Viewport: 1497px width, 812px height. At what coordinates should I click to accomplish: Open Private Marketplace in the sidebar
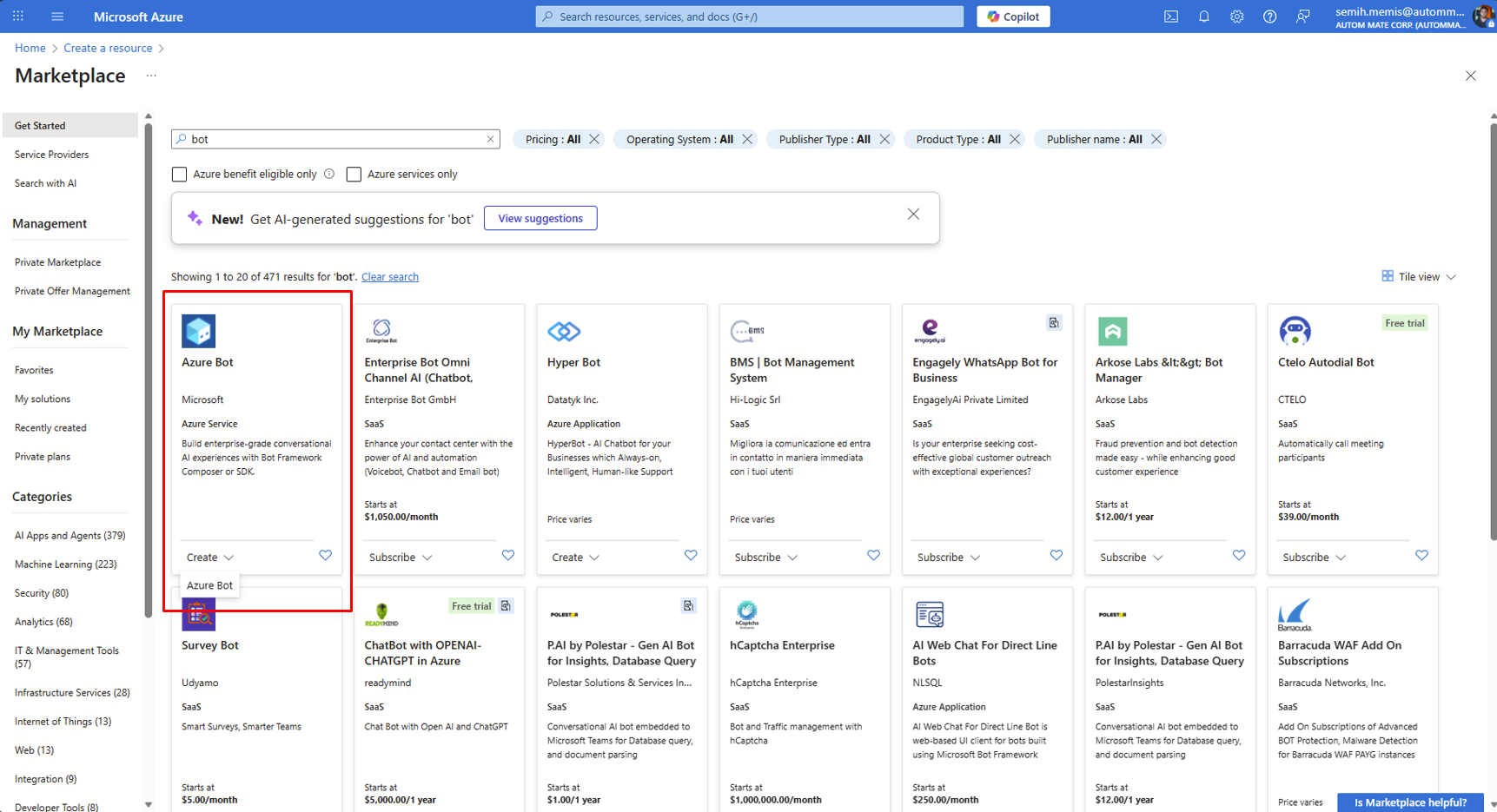click(57, 262)
